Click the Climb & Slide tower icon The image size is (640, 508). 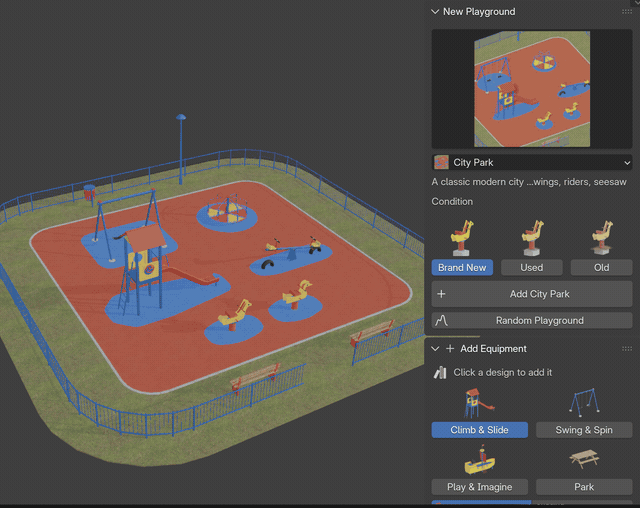pos(478,403)
